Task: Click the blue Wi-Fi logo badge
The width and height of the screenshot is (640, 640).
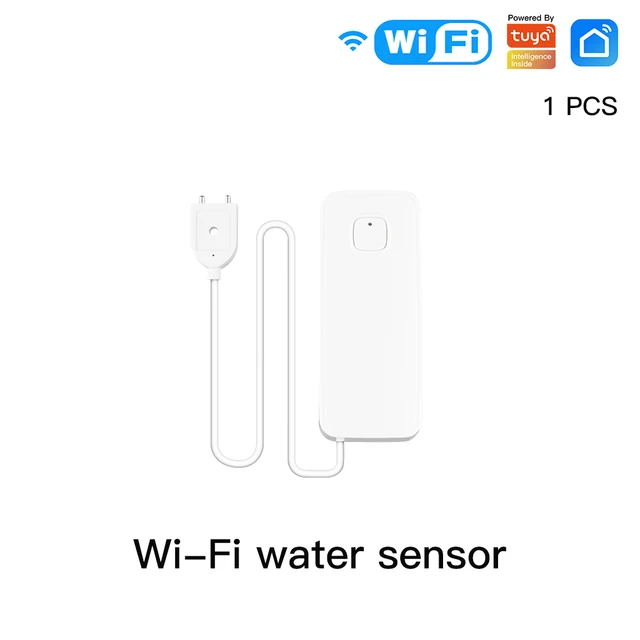Action: 433,42
